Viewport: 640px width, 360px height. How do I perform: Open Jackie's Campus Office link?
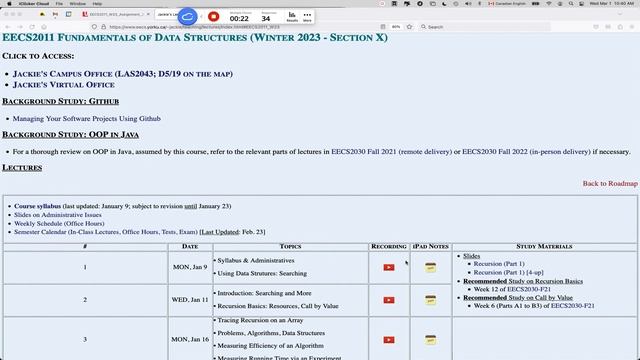[123, 74]
